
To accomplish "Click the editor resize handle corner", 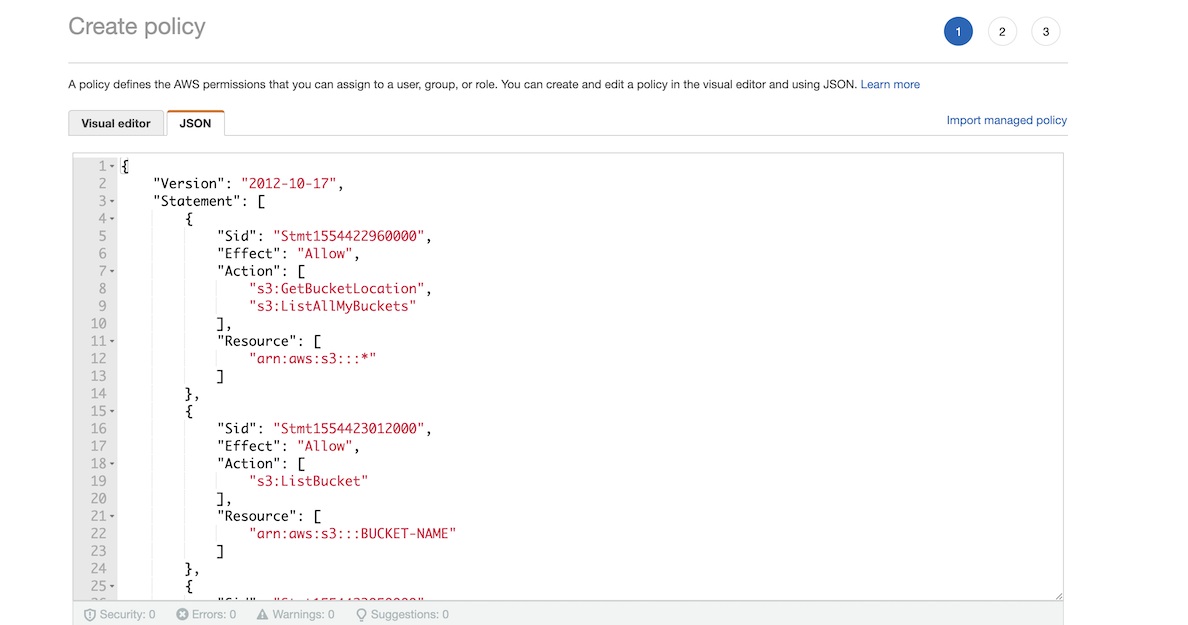I will tap(1058, 595).
